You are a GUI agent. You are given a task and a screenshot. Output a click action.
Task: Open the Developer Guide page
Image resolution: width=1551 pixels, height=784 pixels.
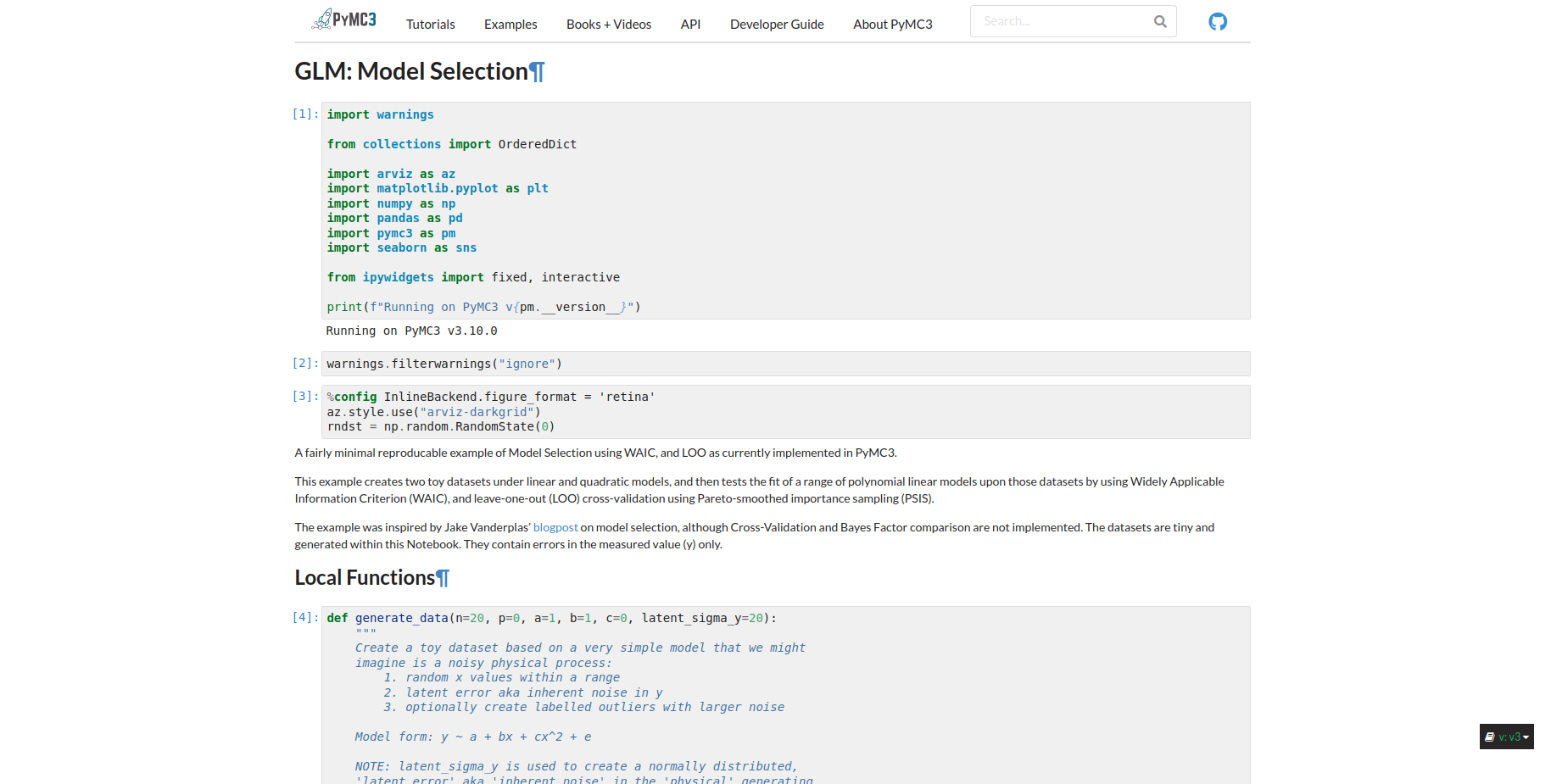coord(776,25)
